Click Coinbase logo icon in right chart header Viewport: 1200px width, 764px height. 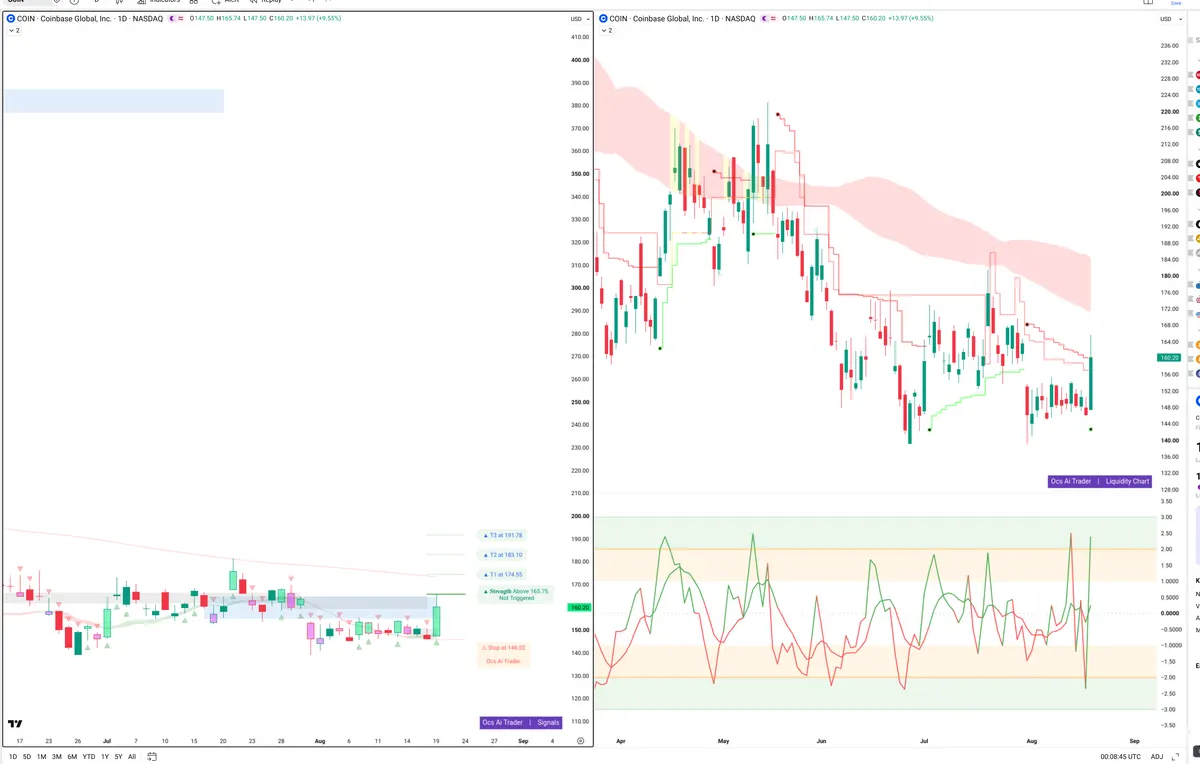tap(603, 19)
